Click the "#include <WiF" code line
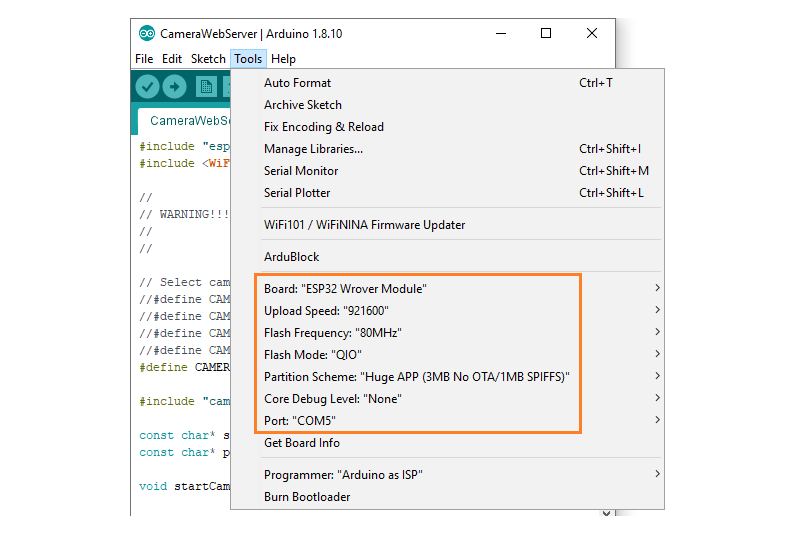This screenshot has height=534, width=800. (184, 163)
